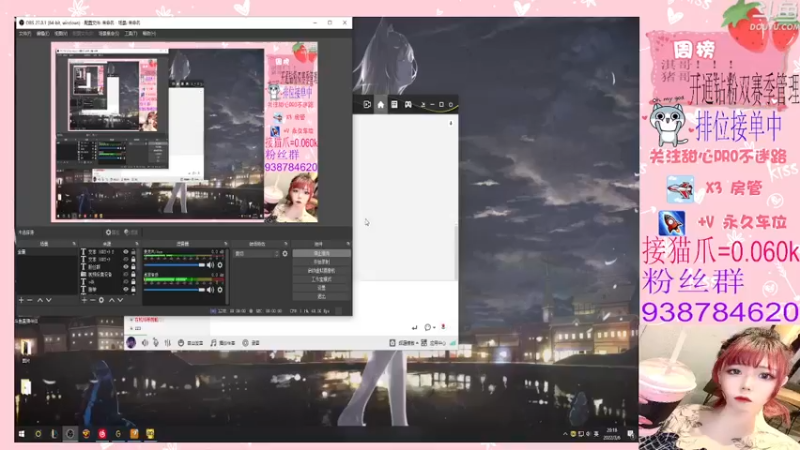Image resolution: width=800 pixels, height=450 pixels.
Task: Open 设置 in OBS controls dock
Action: (321, 288)
